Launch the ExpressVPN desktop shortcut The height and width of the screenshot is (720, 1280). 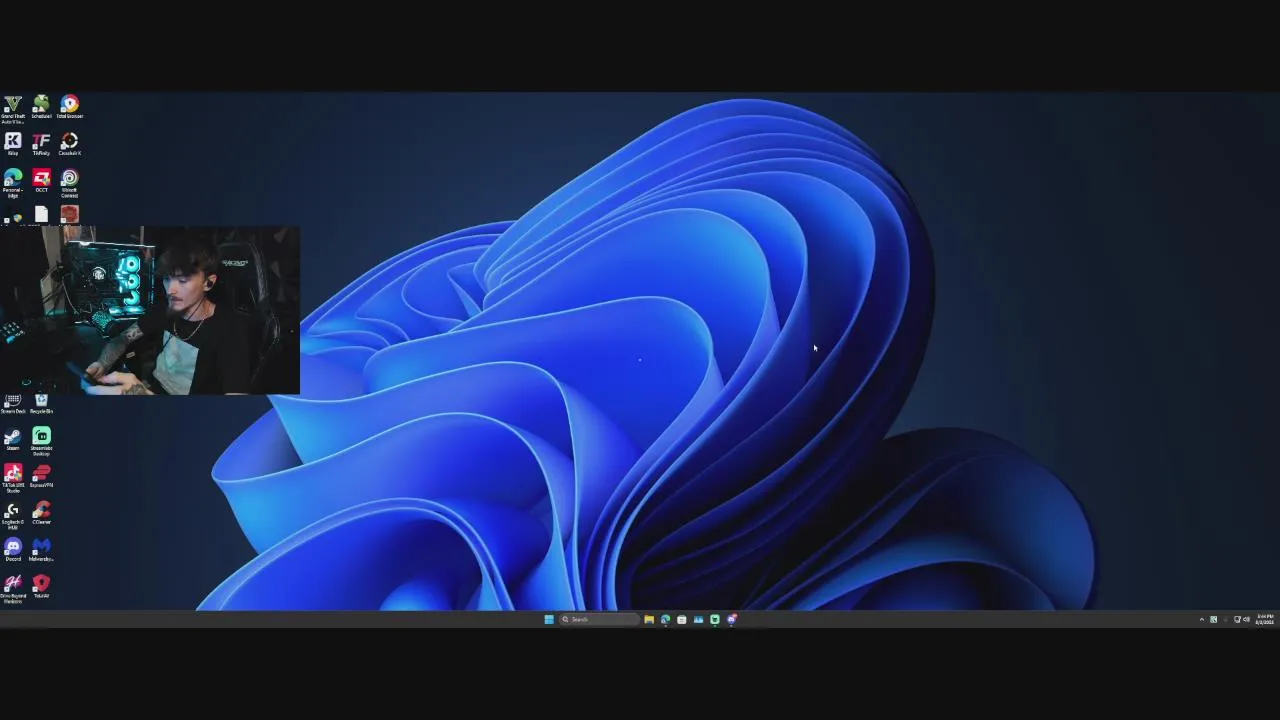coord(41,476)
